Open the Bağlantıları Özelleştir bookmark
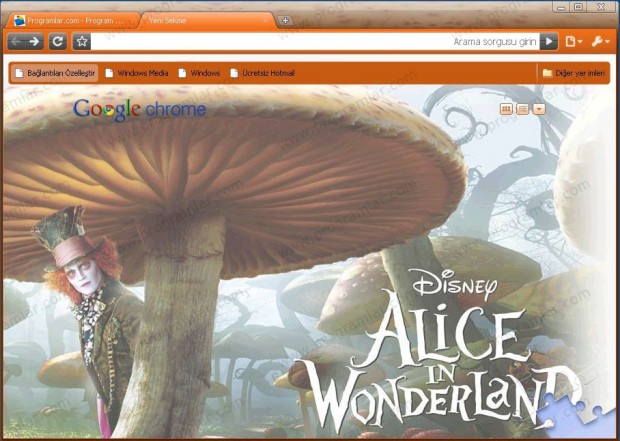The image size is (620, 441). click(x=55, y=73)
